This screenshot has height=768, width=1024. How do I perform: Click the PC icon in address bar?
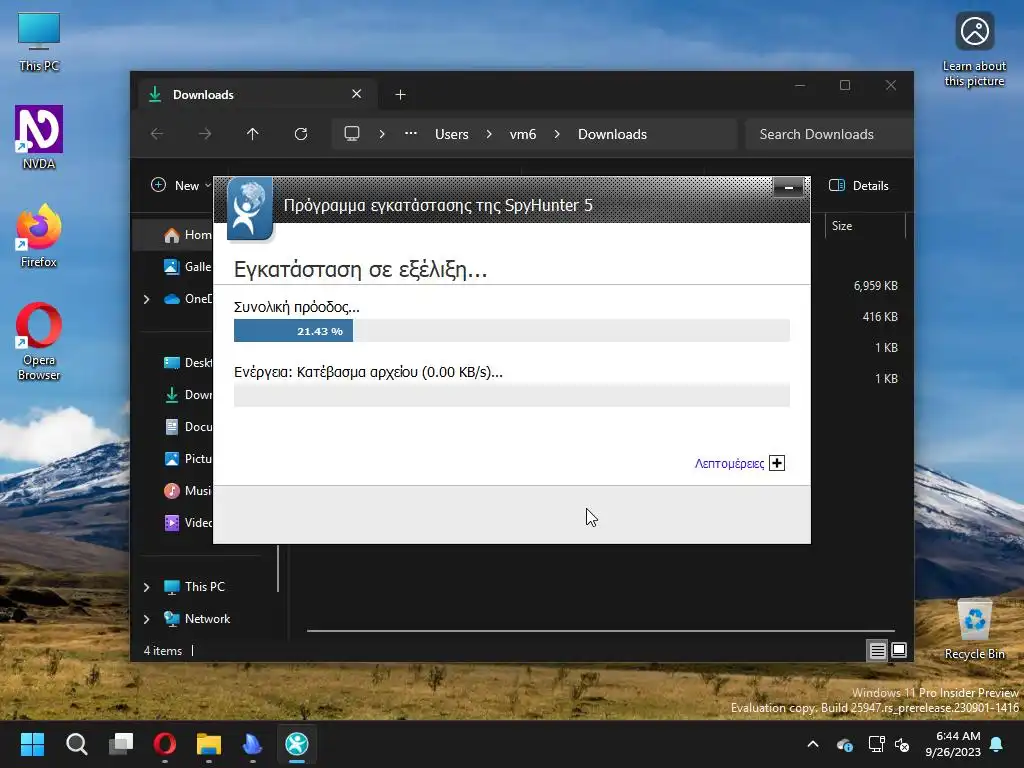[352, 134]
